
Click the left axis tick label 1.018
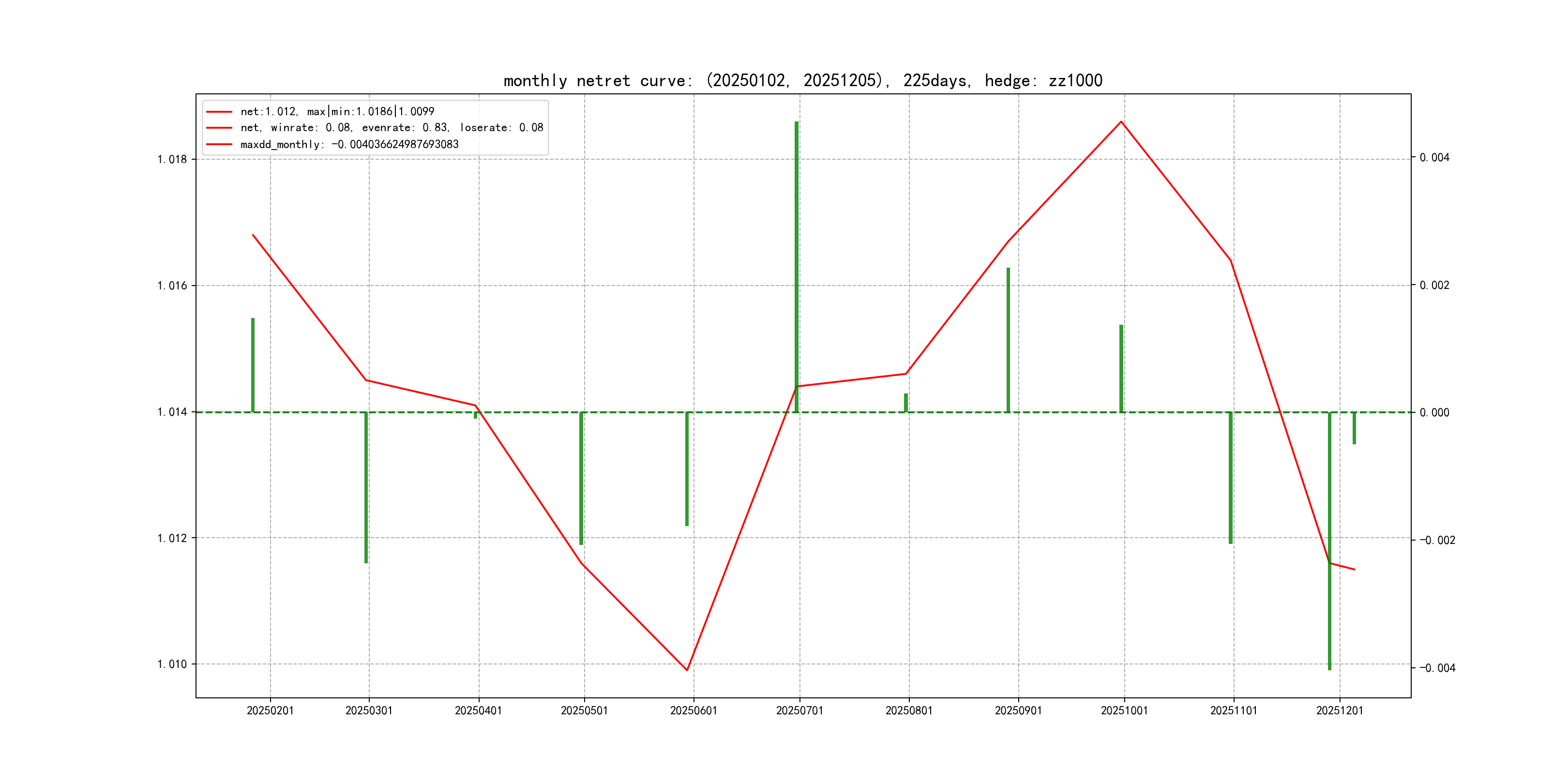pos(172,160)
